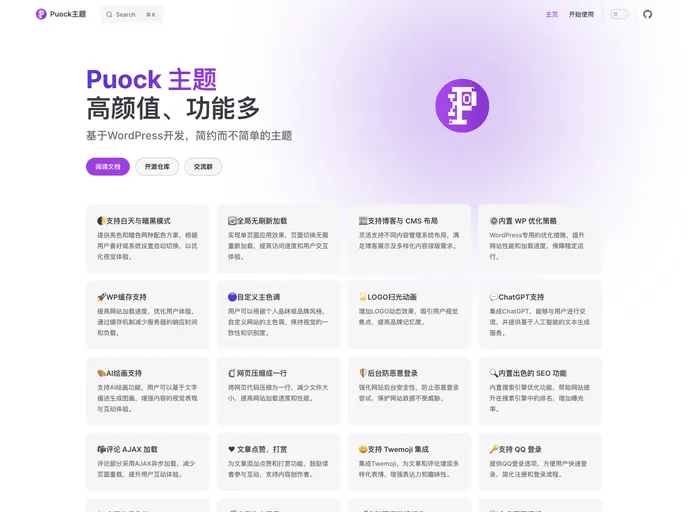Click the 评论 AJAX 加载 card title
688x512 pixels.
click(132, 449)
